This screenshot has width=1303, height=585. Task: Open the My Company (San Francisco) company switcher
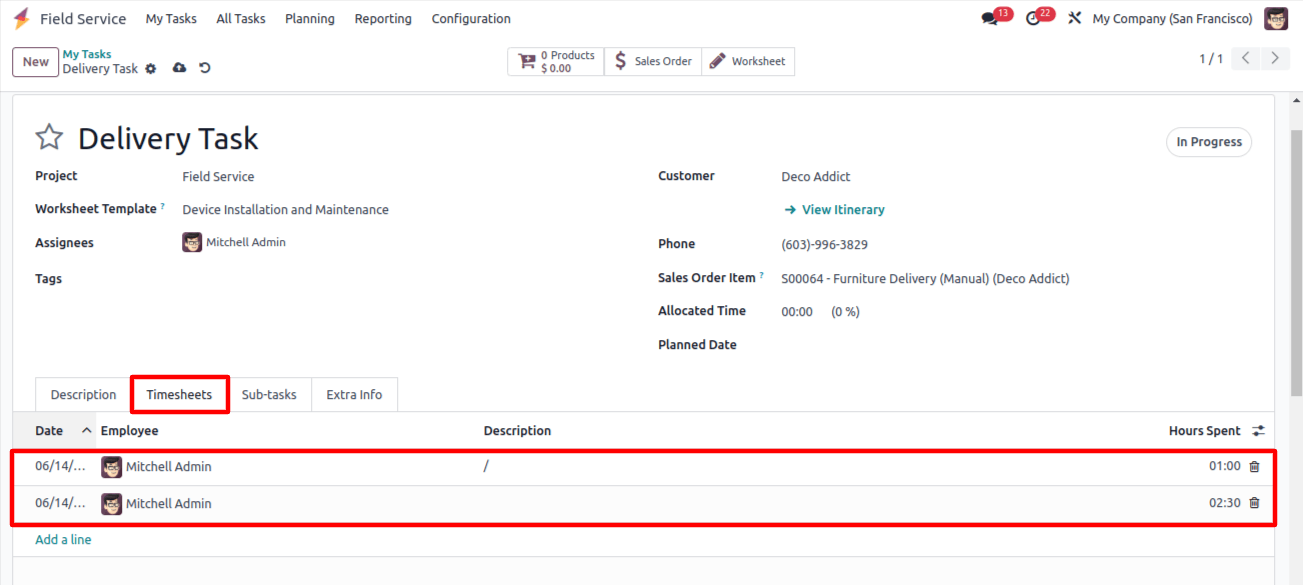1172,19
